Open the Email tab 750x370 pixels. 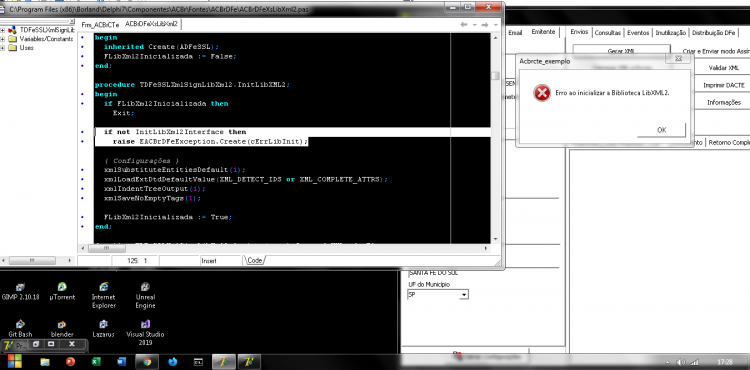[x=515, y=33]
